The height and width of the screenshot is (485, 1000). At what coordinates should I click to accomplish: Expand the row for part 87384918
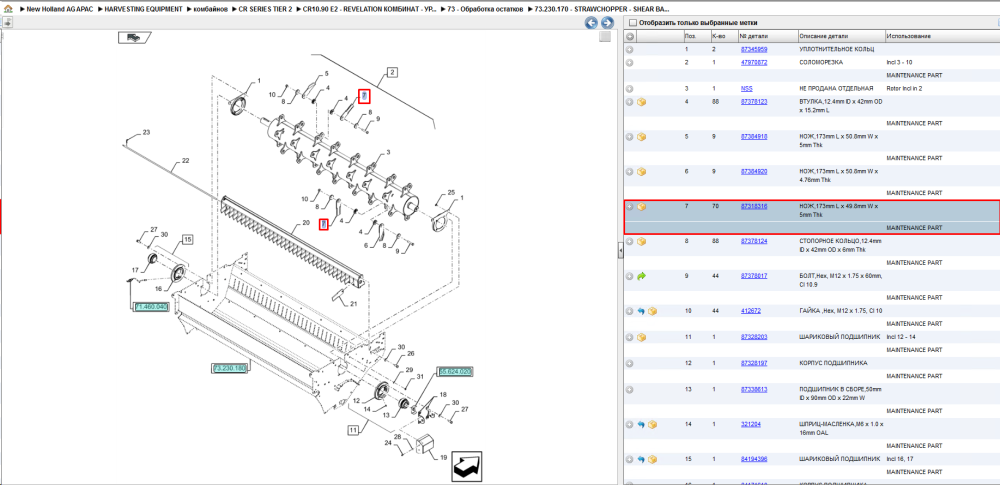tap(629, 137)
